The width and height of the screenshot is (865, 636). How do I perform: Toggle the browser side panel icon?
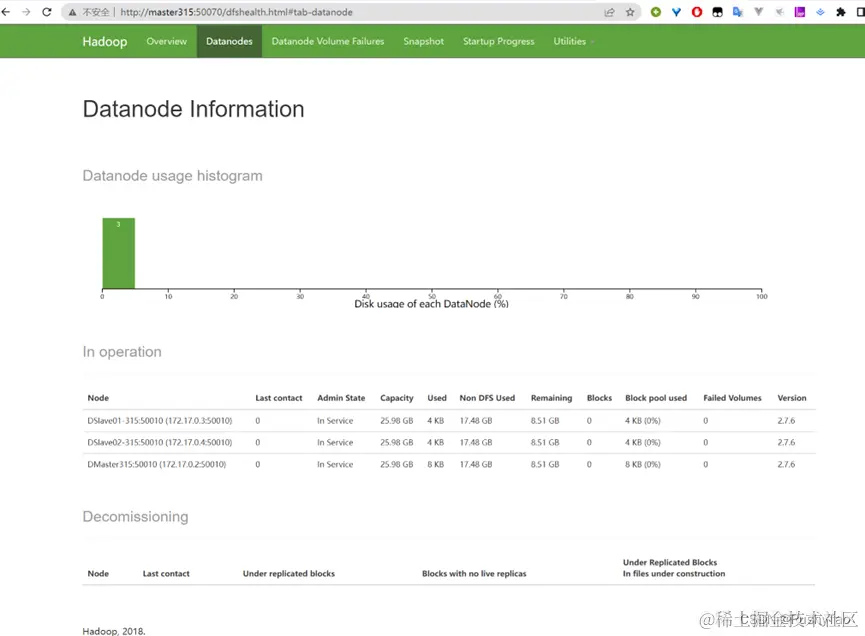(x=861, y=12)
